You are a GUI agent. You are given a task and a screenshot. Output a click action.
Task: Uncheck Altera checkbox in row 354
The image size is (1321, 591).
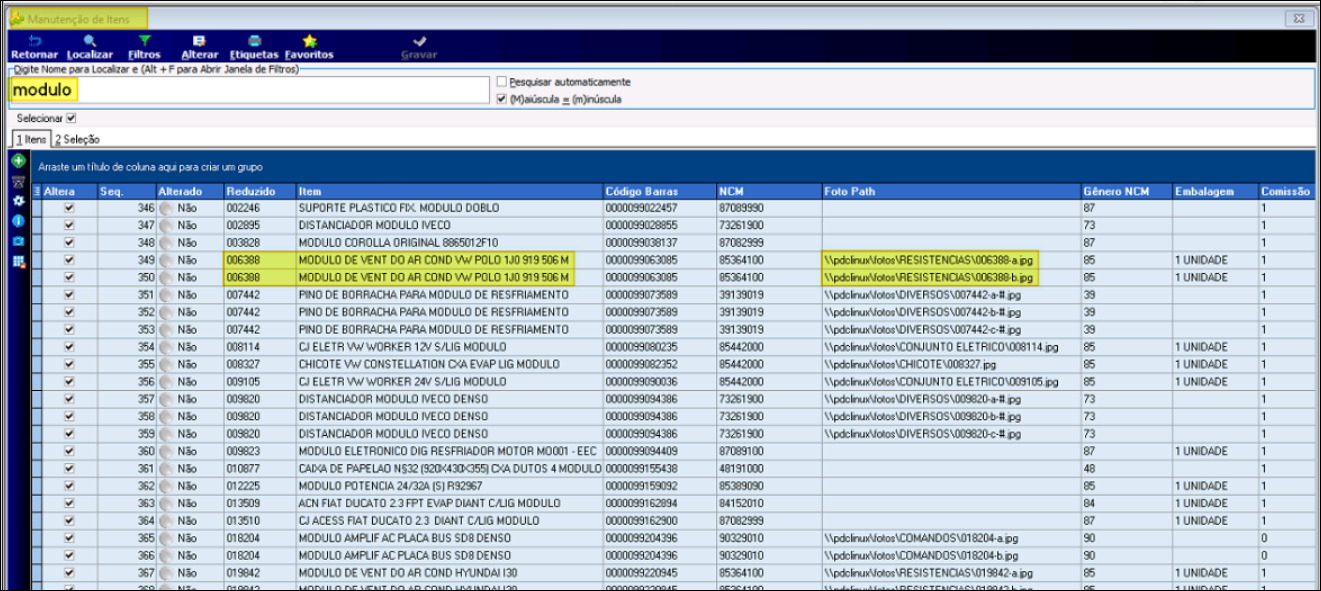click(69, 347)
